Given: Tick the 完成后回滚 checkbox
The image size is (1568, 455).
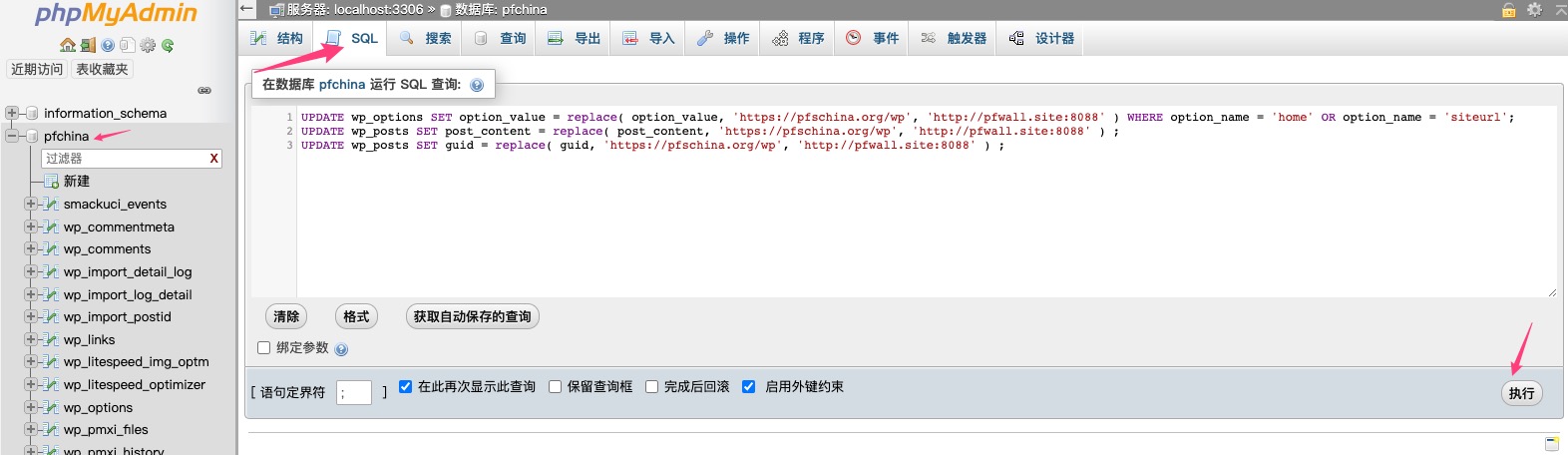Looking at the screenshot, I should 652,387.
